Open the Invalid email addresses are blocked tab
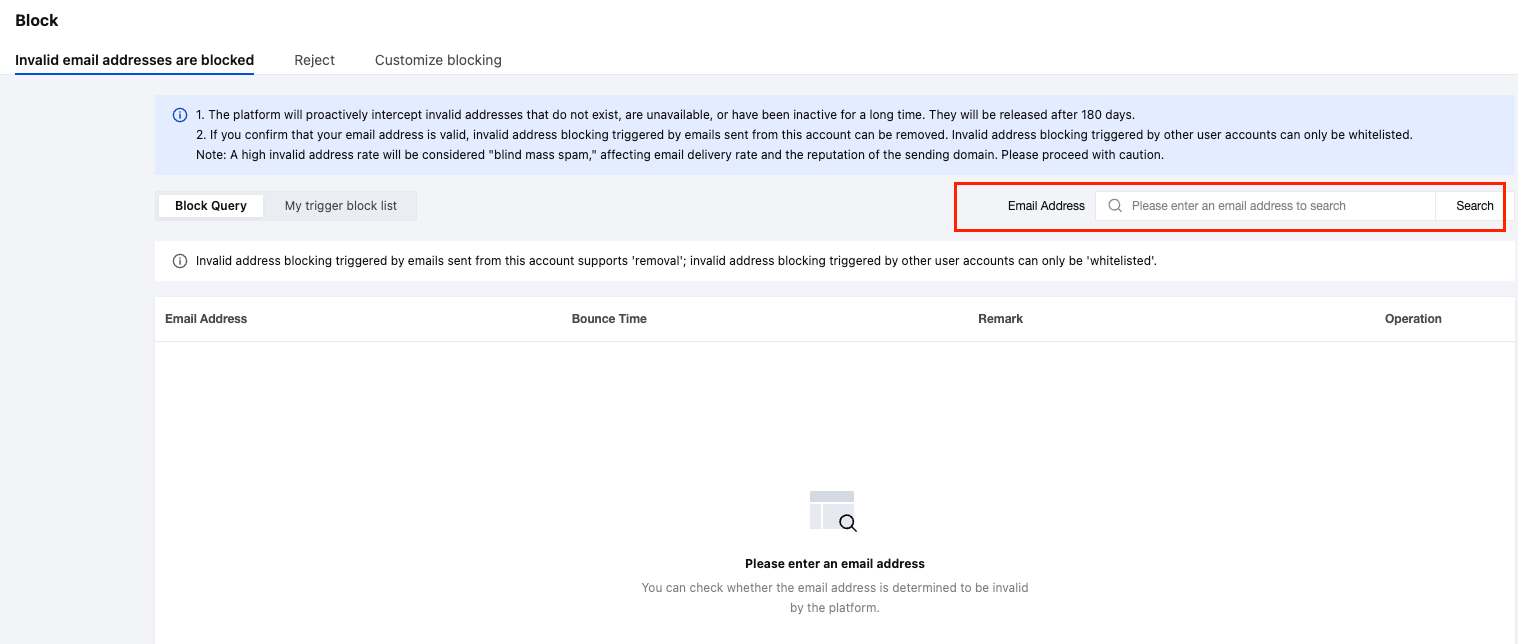Image resolution: width=1518 pixels, height=644 pixels. coord(134,60)
